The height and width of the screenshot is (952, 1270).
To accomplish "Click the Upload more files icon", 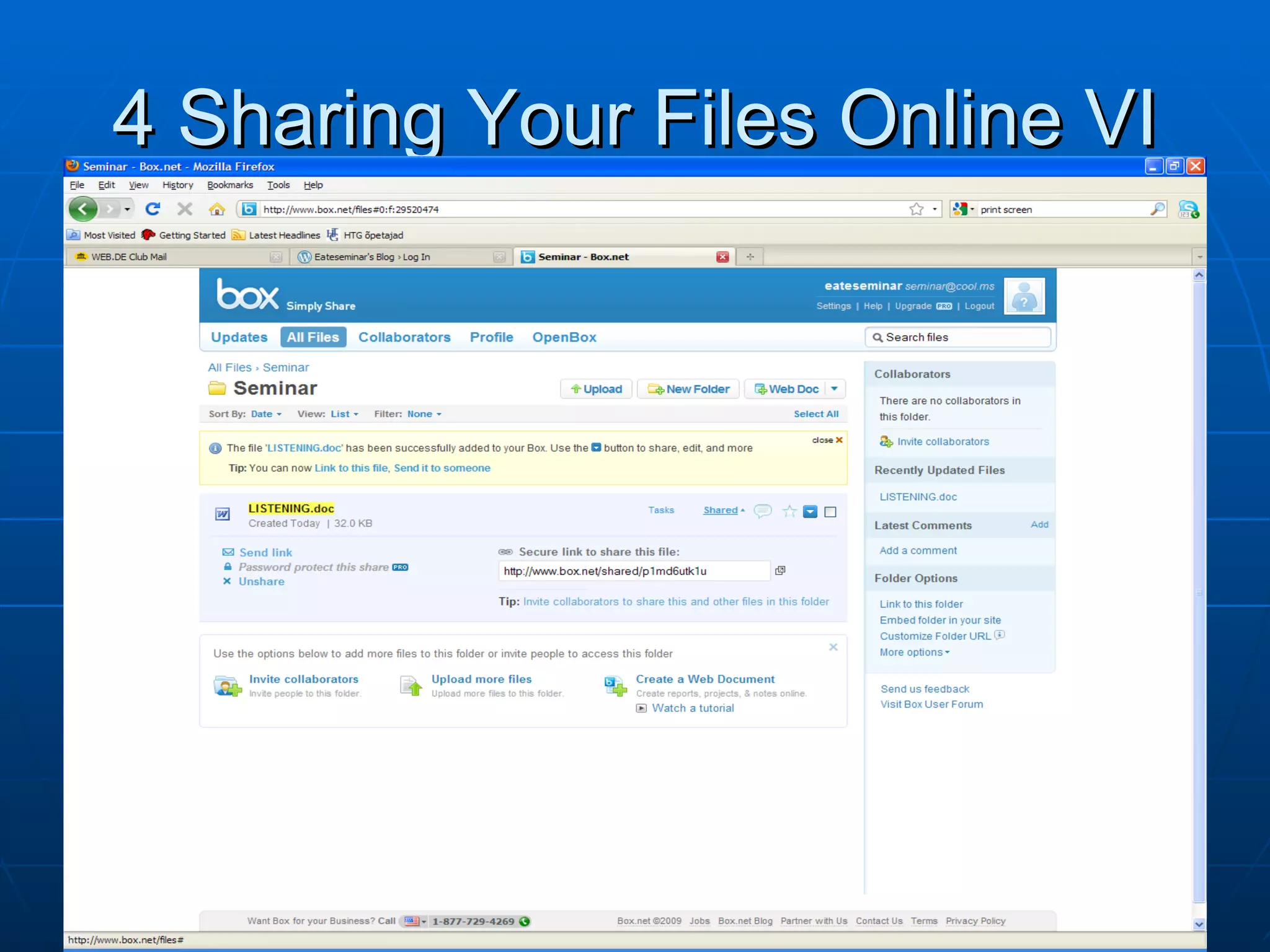I will click(x=411, y=686).
